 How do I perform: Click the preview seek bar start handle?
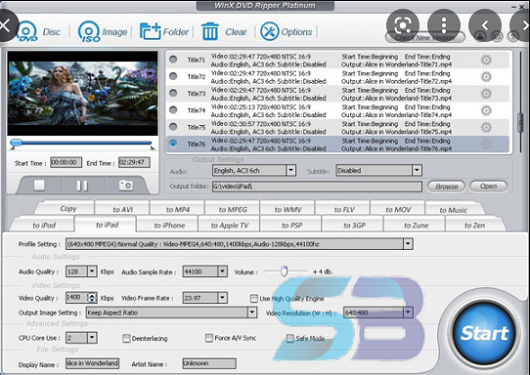(15, 143)
